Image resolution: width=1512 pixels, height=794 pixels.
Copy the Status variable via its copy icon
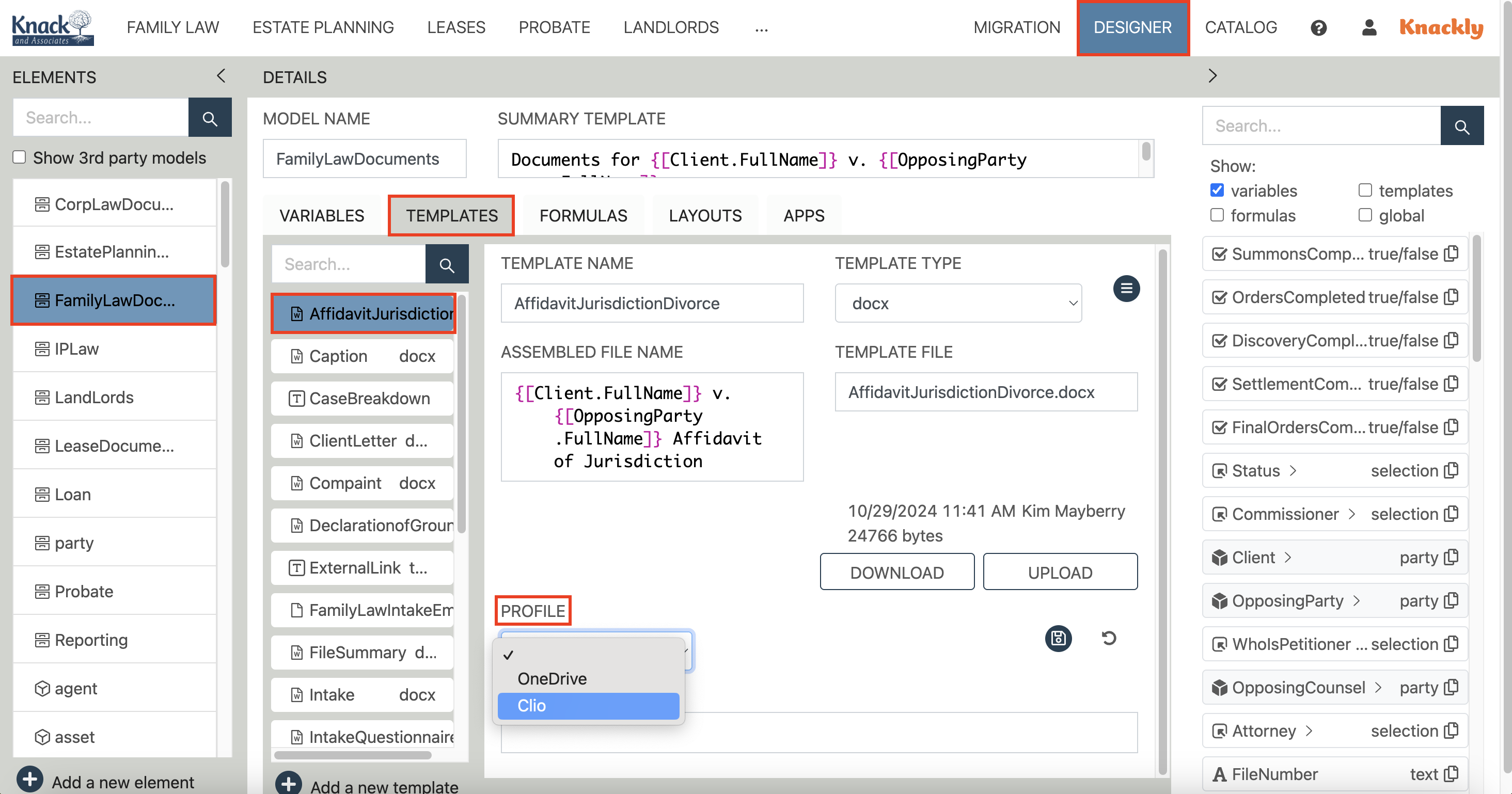(x=1452, y=471)
